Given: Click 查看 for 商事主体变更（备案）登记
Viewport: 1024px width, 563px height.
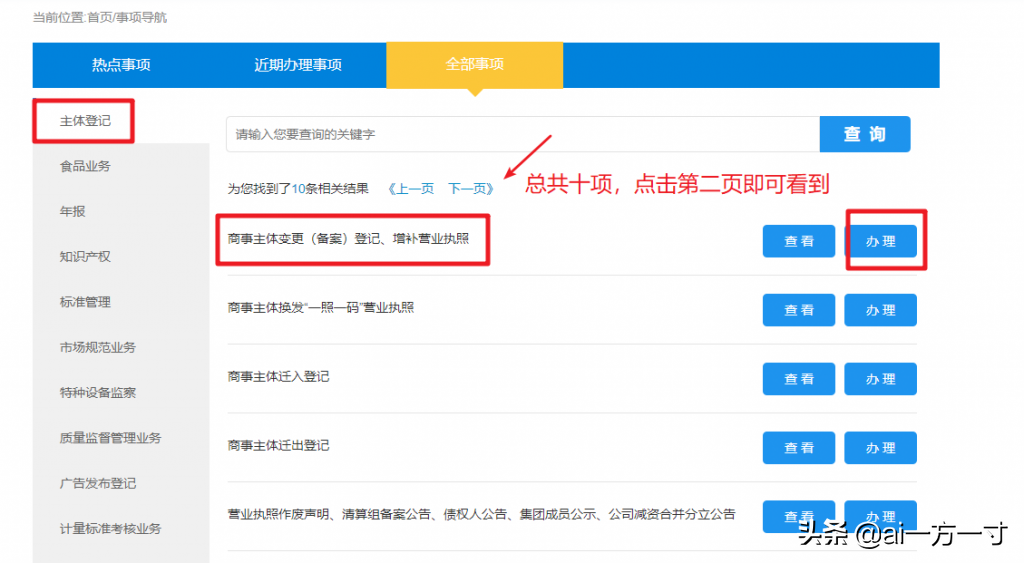Looking at the screenshot, I should [799, 241].
